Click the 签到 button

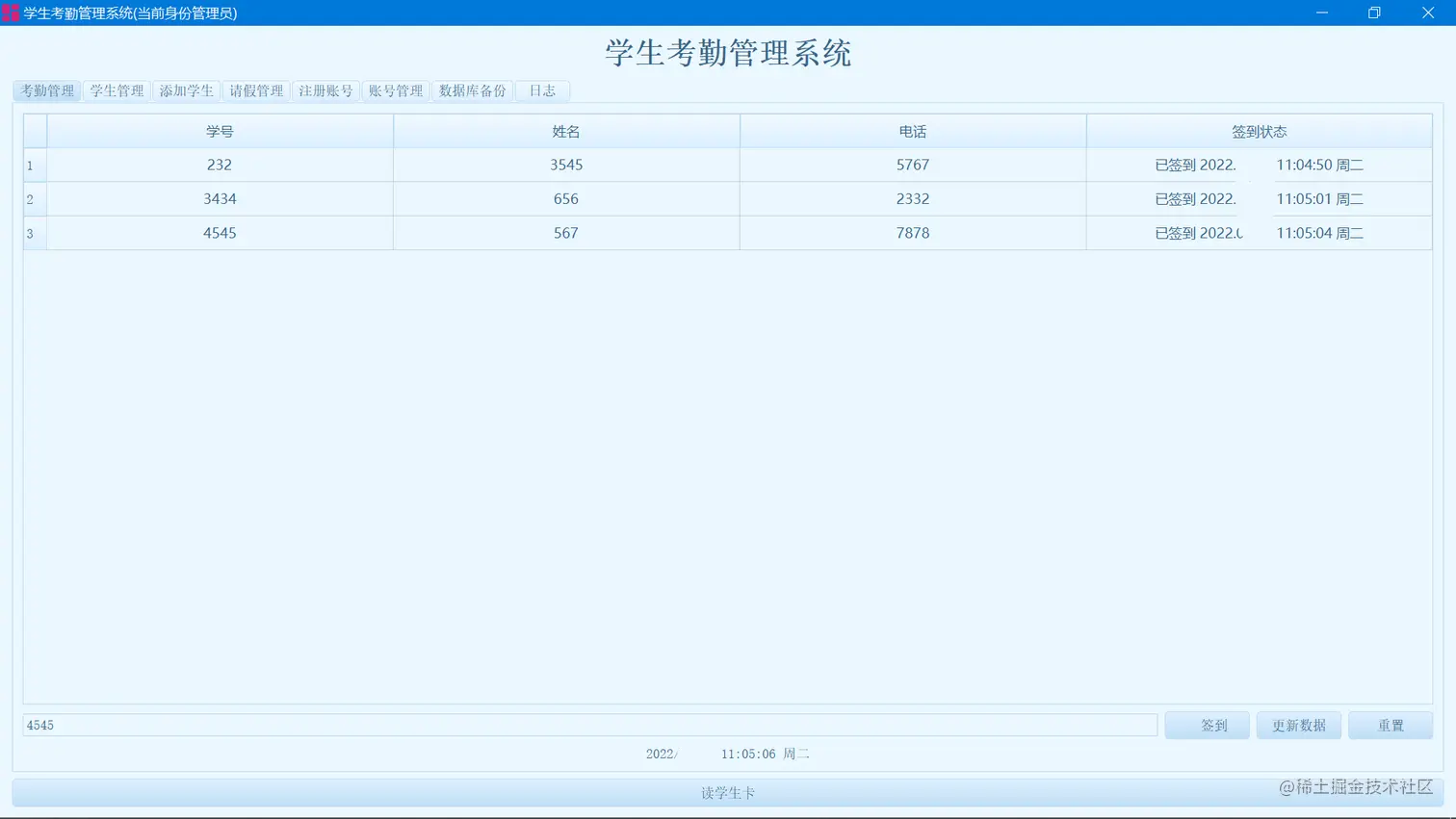1207,726
